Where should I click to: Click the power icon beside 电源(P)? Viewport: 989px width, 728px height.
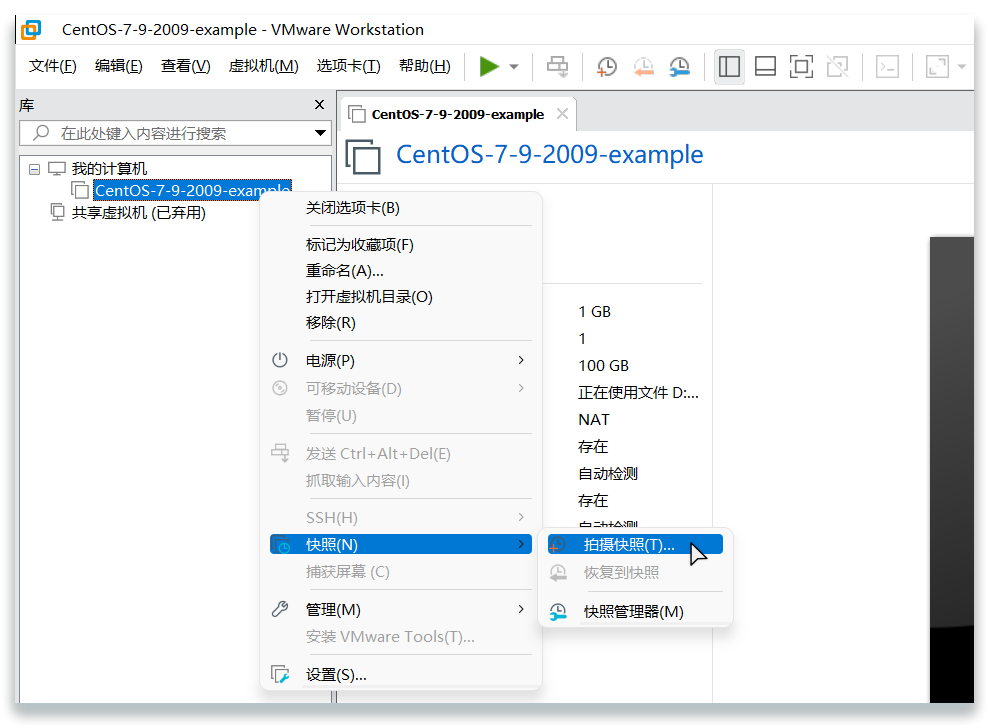280,360
